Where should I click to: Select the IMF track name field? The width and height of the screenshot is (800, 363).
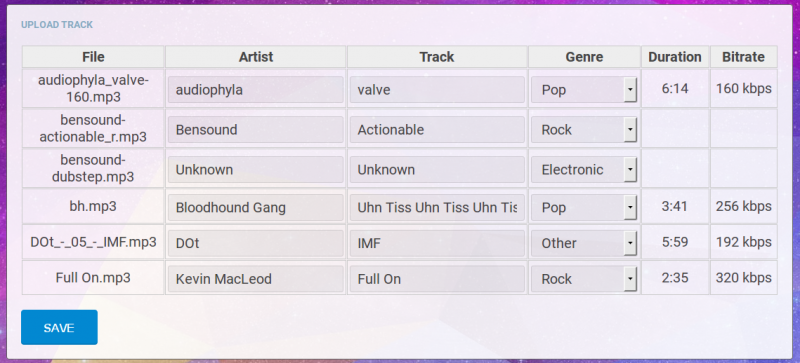[x=437, y=243]
